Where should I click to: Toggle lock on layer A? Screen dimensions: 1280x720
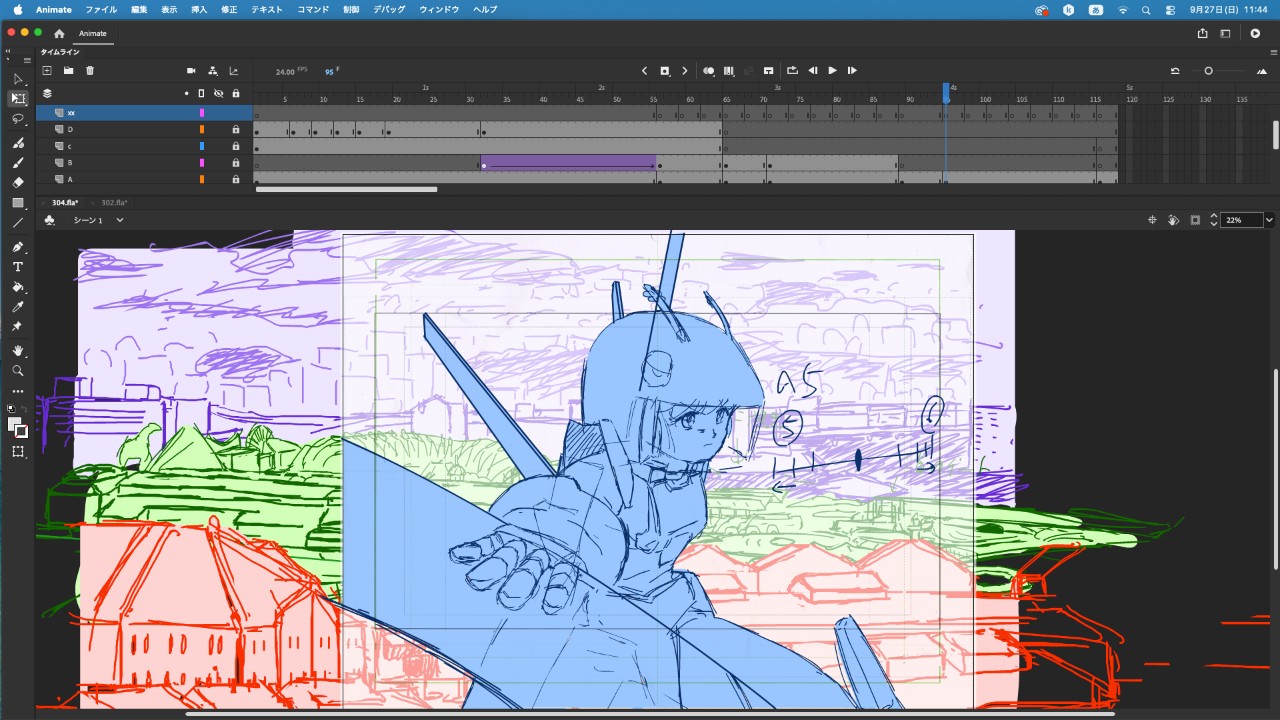click(x=236, y=179)
